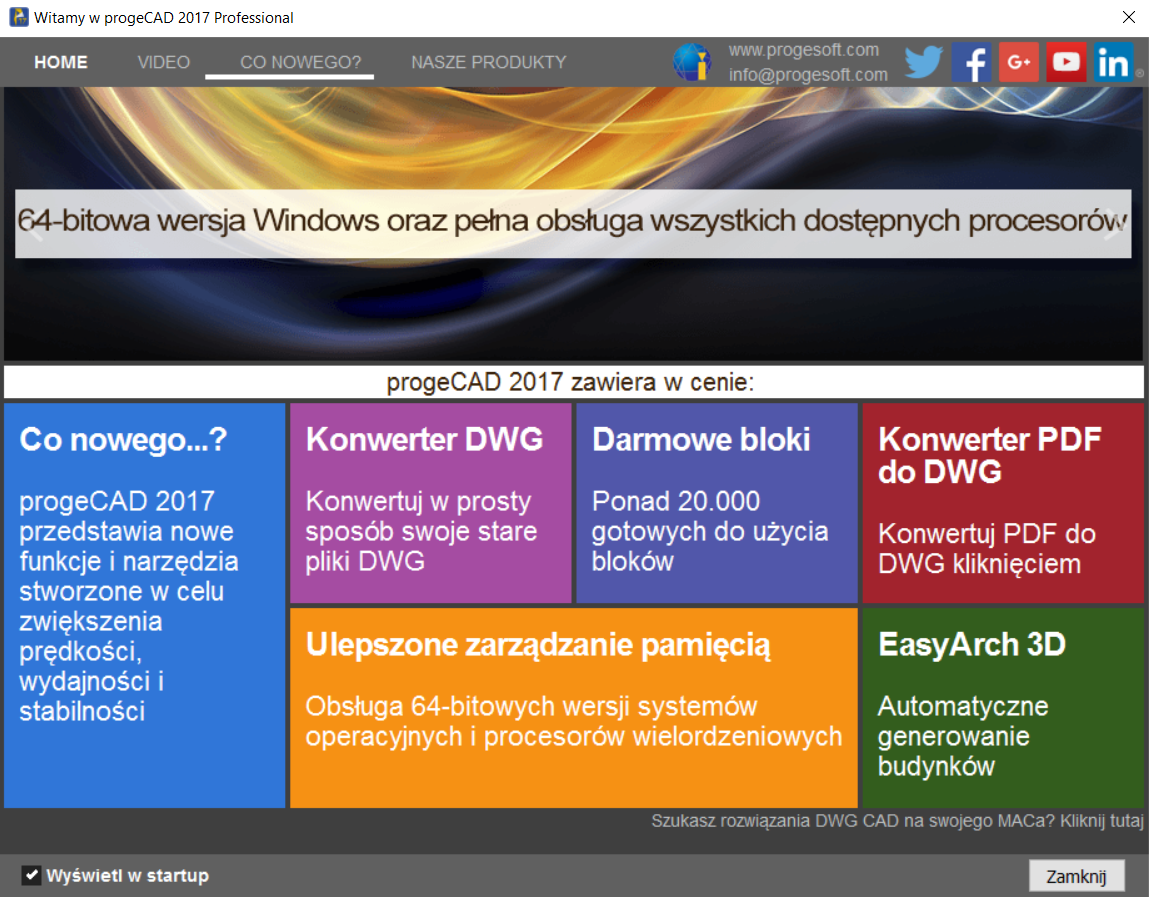Screen dimensions: 1149x897
Task: Click the Google Plus icon
Action: pyautogui.click(x=1018, y=62)
